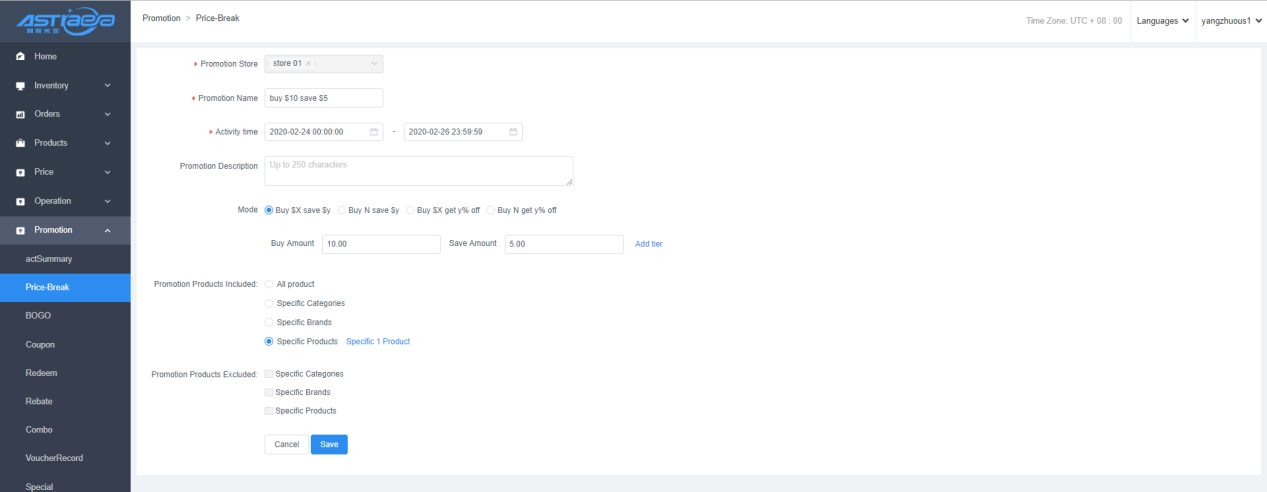Open the BOGO menu item
Screen dimensions: 1267x492
pyautogui.click(x=38, y=316)
